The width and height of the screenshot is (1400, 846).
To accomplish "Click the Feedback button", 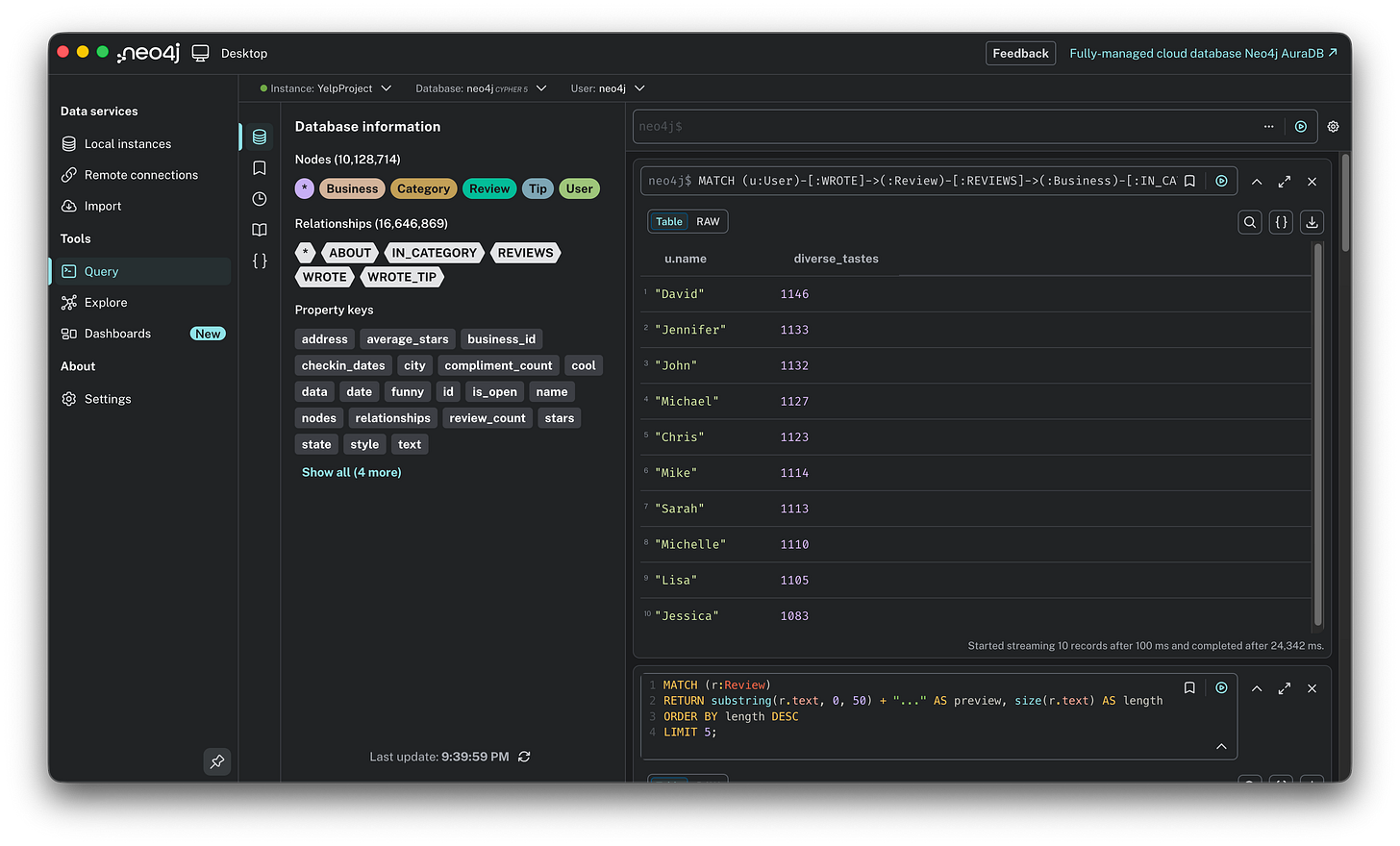I will 1020,53.
